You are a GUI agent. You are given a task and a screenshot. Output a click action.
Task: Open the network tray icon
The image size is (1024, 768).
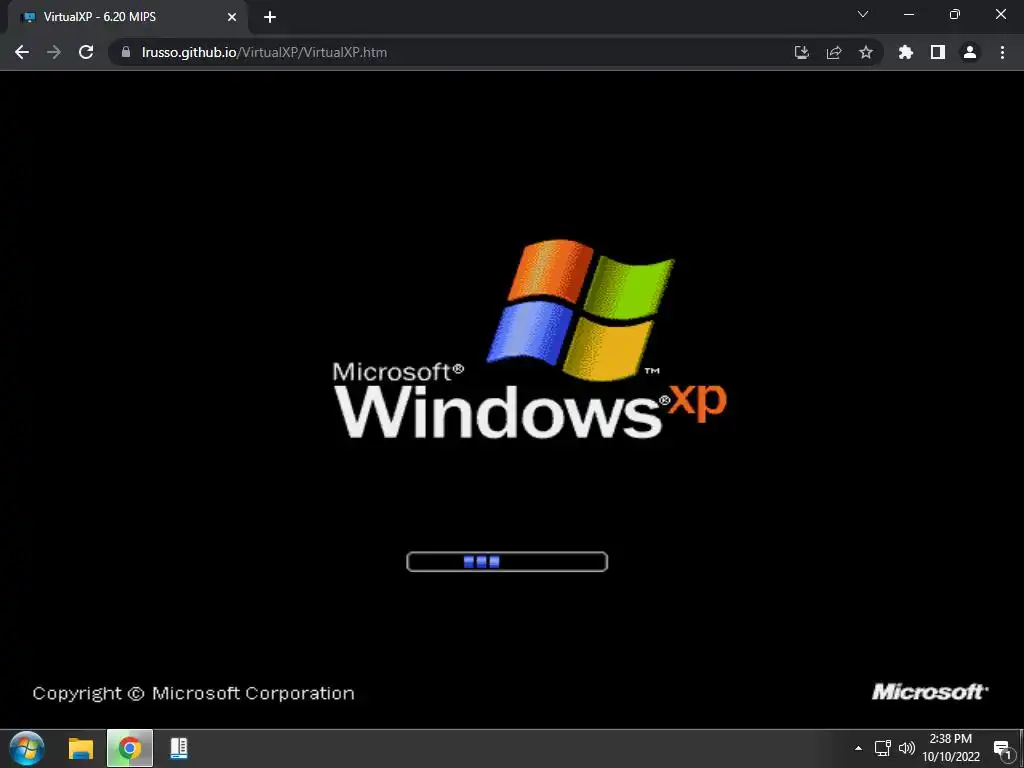pos(882,748)
